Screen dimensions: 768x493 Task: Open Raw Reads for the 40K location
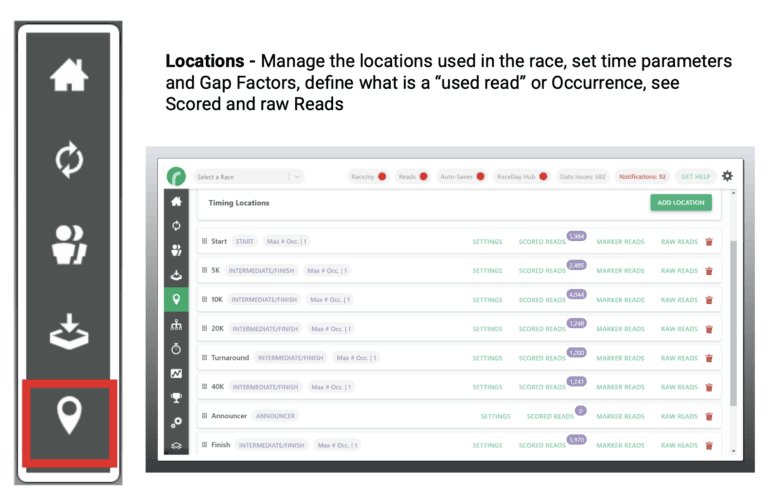coord(679,387)
